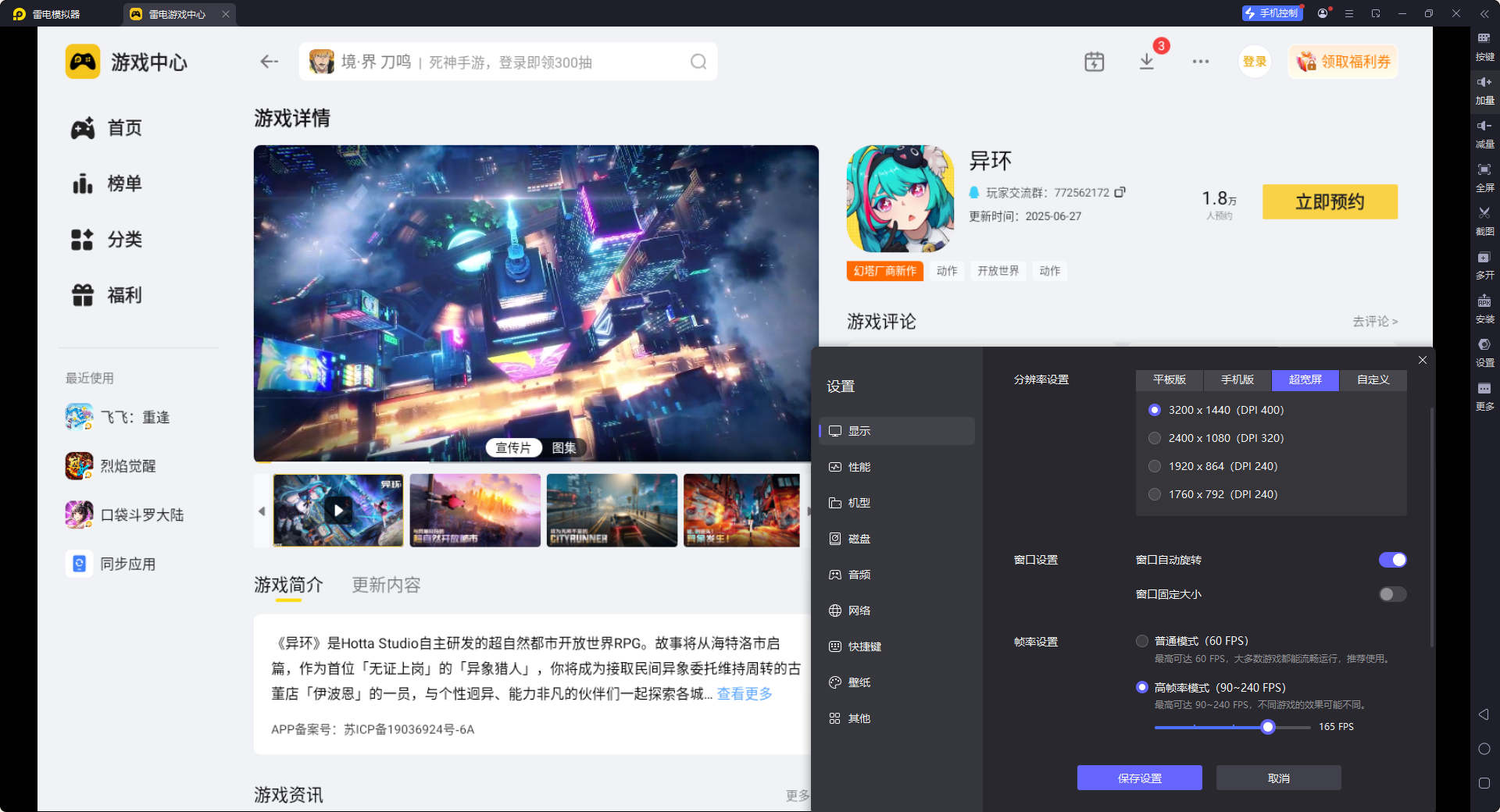Open the 更新内容 tab
This screenshot has height=812, width=1500.
pyautogui.click(x=385, y=585)
